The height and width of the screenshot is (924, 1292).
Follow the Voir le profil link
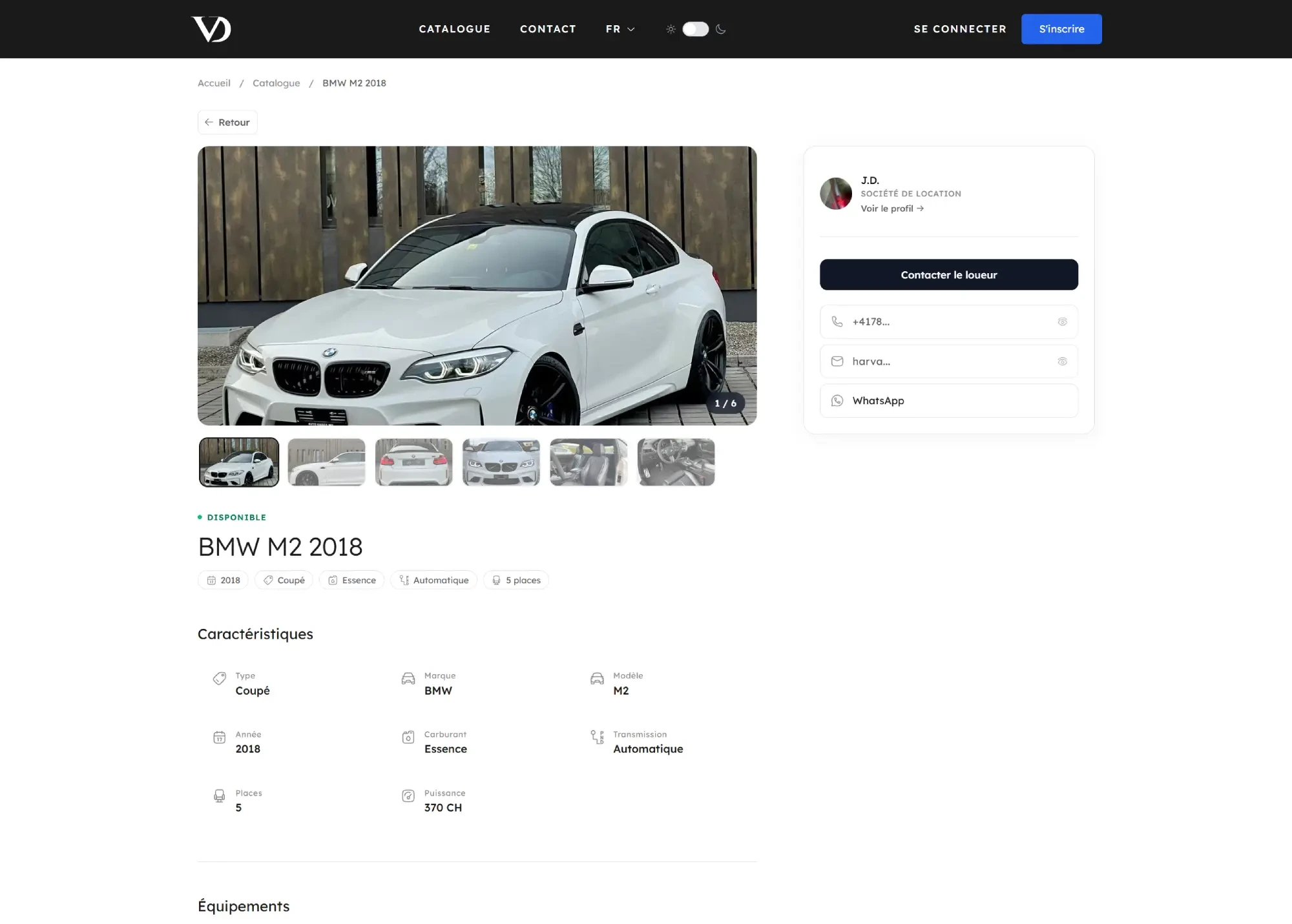pos(892,209)
